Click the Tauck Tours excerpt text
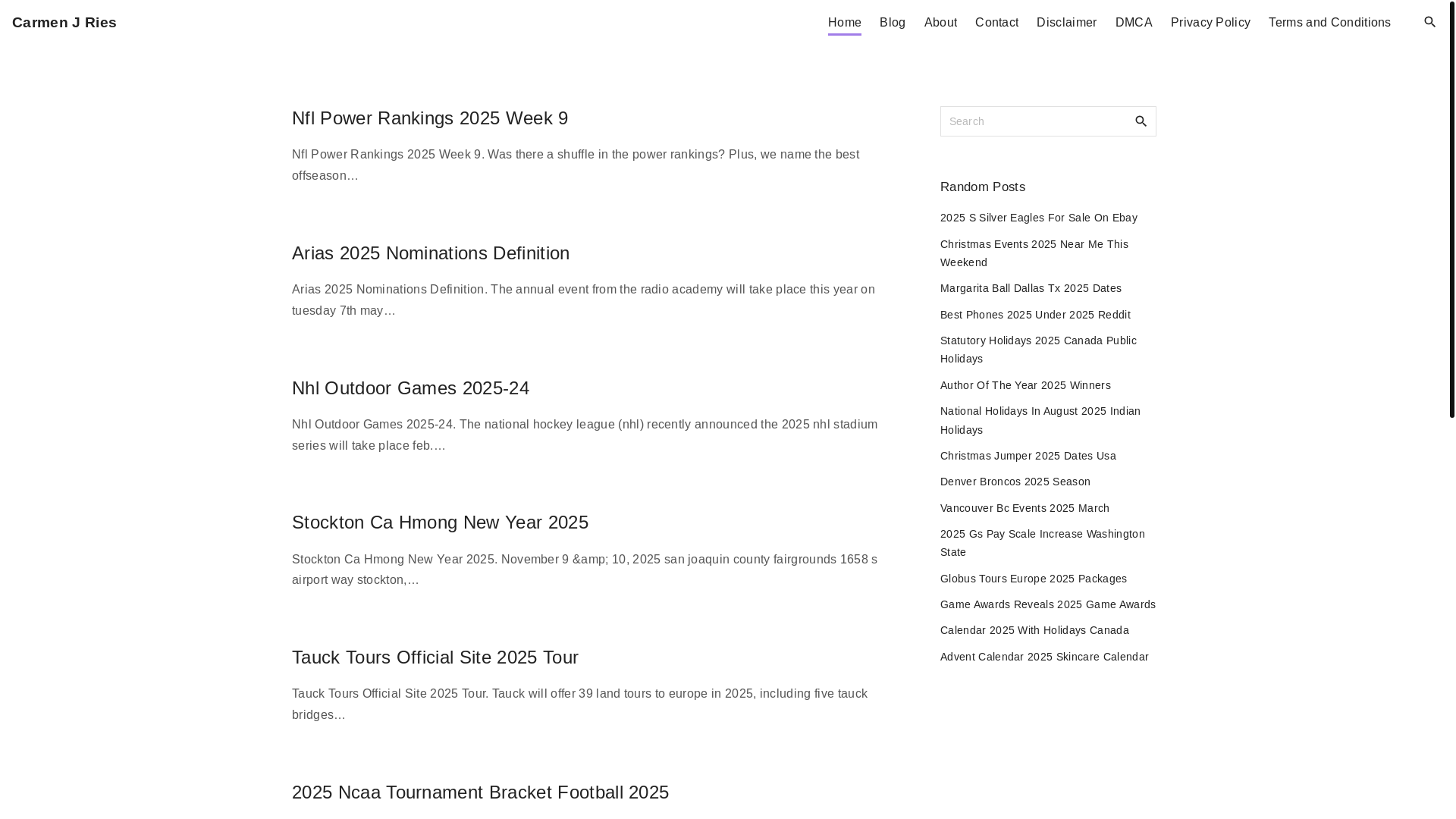 [x=579, y=704]
